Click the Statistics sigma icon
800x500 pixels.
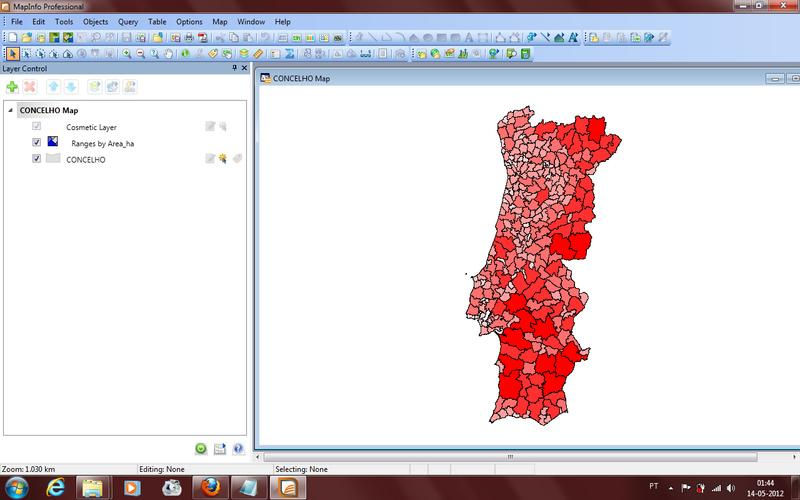(x=289, y=54)
